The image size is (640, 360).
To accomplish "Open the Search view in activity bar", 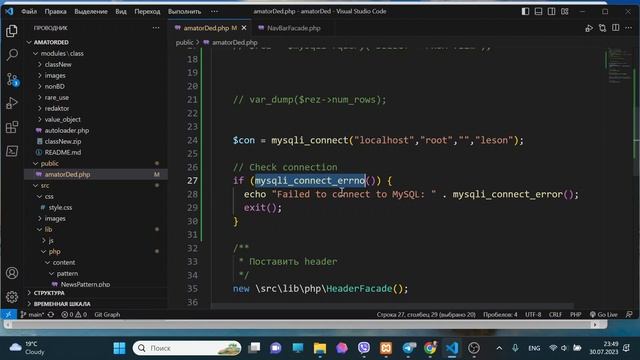I will pyautogui.click(x=12, y=55).
